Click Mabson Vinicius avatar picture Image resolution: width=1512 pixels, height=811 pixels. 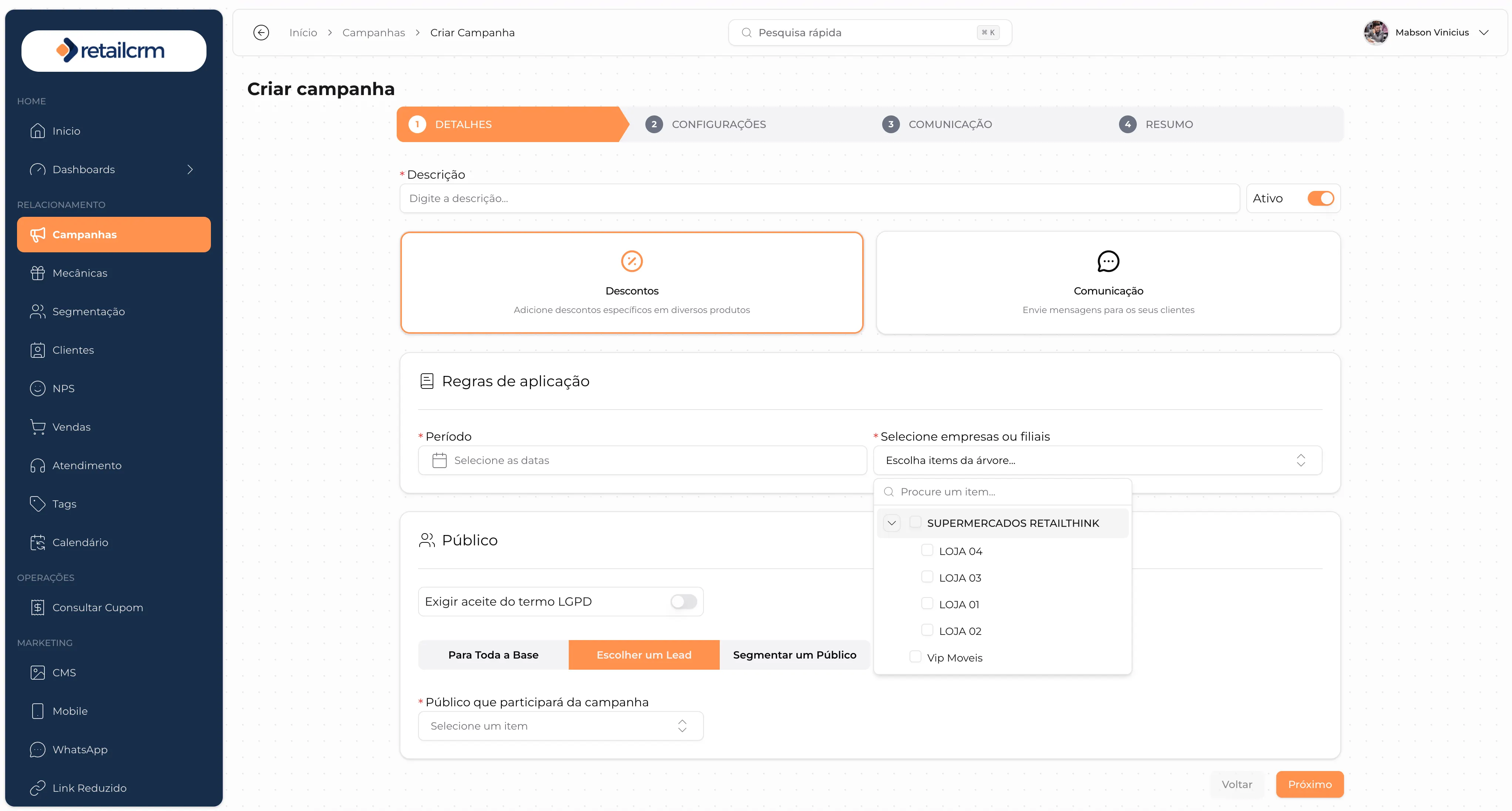pos(1376,32)
